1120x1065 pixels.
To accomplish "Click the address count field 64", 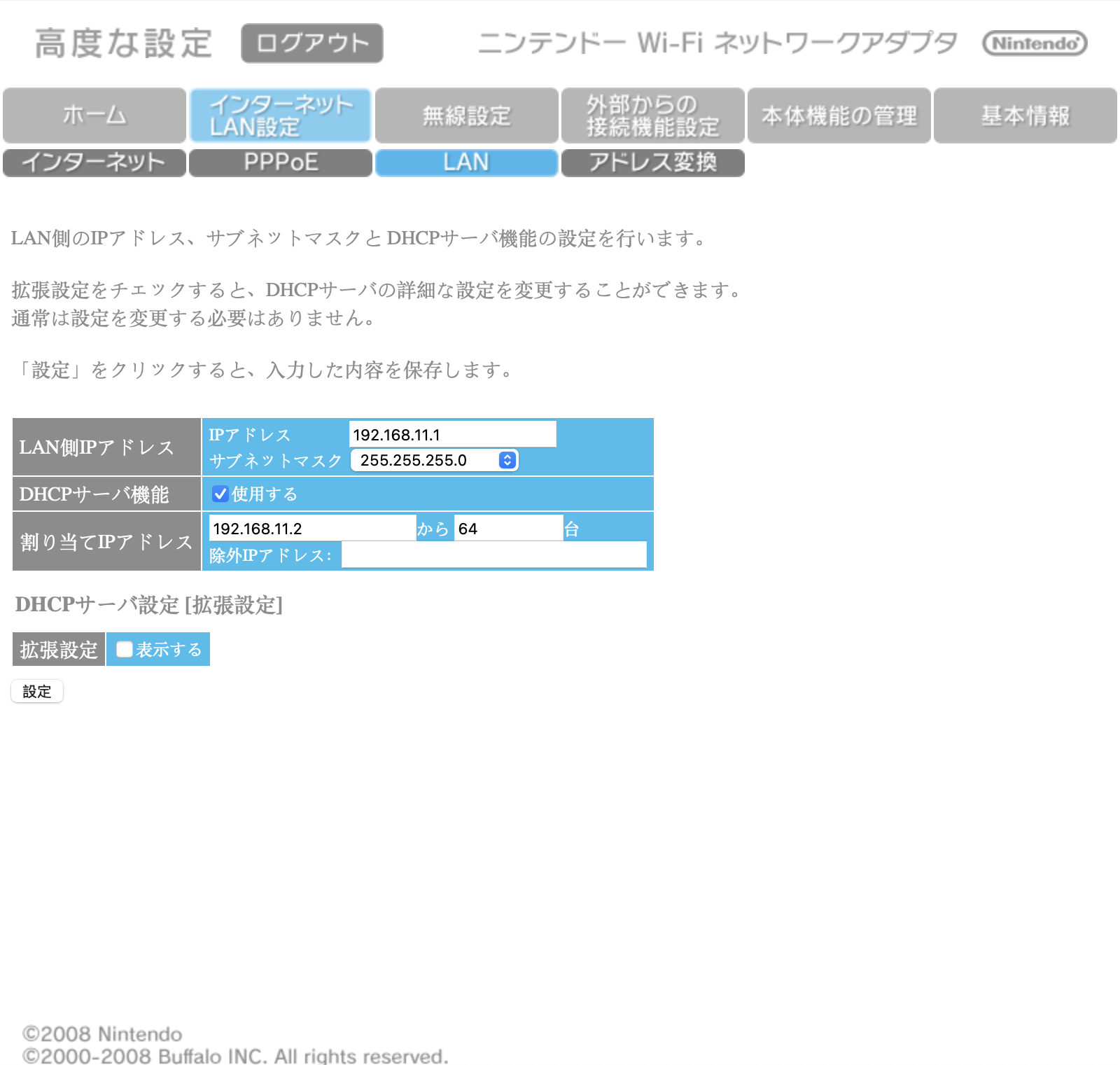I will (509, 528).
